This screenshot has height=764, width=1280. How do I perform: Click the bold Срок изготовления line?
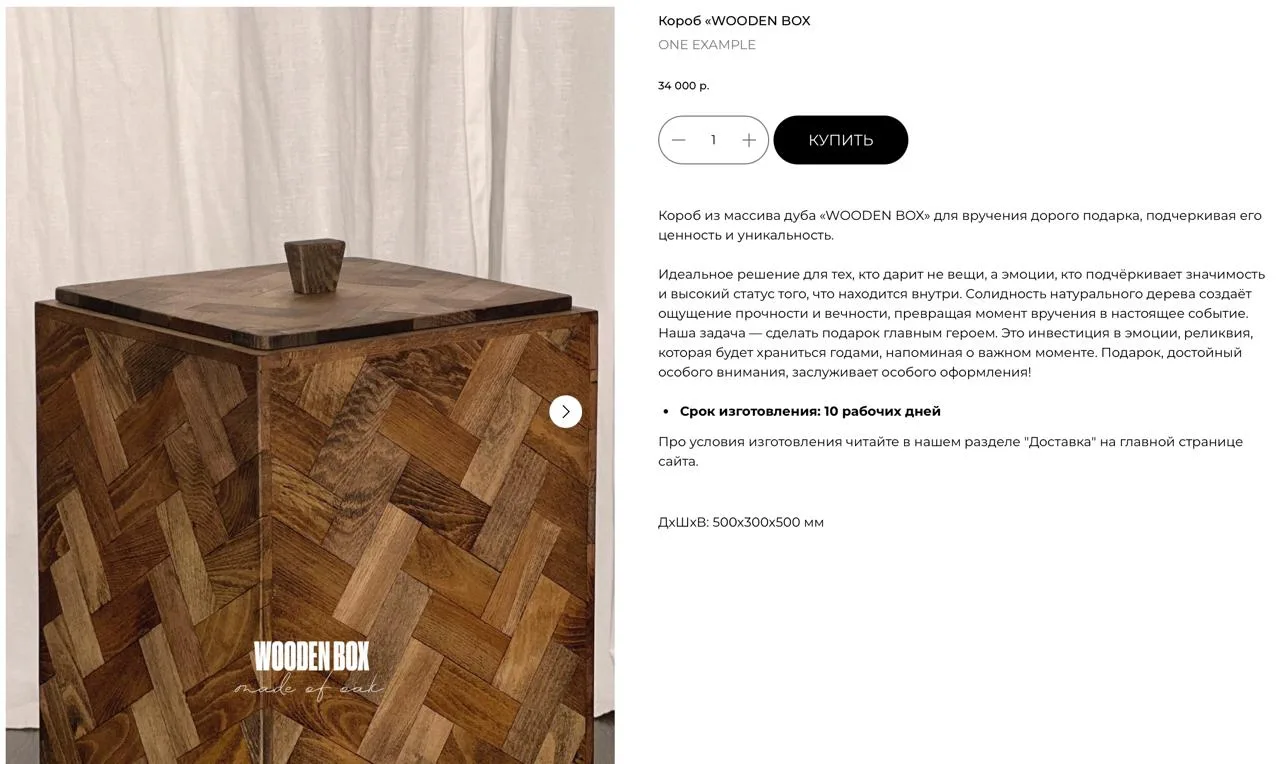pyautogui.click(x=810, y=411)
